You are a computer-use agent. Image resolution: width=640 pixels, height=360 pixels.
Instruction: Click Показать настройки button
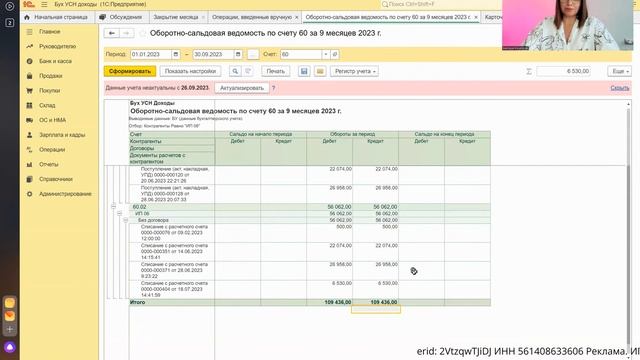(x=190, y=71)
